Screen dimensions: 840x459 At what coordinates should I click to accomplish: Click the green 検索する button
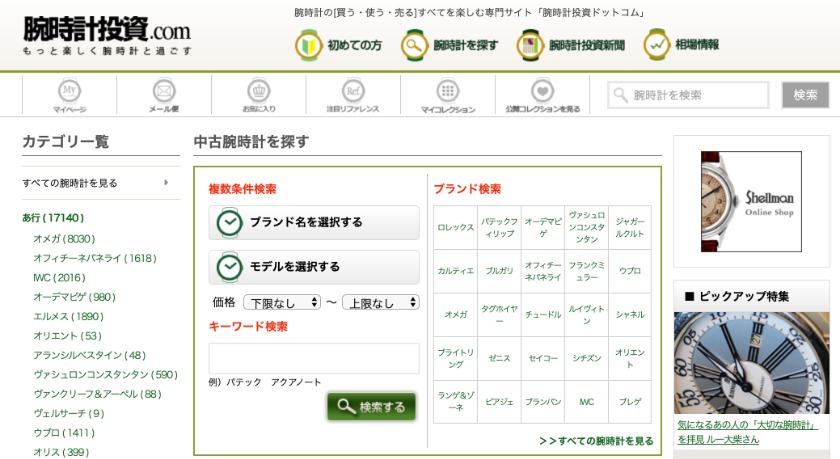[x=371, y=407]
